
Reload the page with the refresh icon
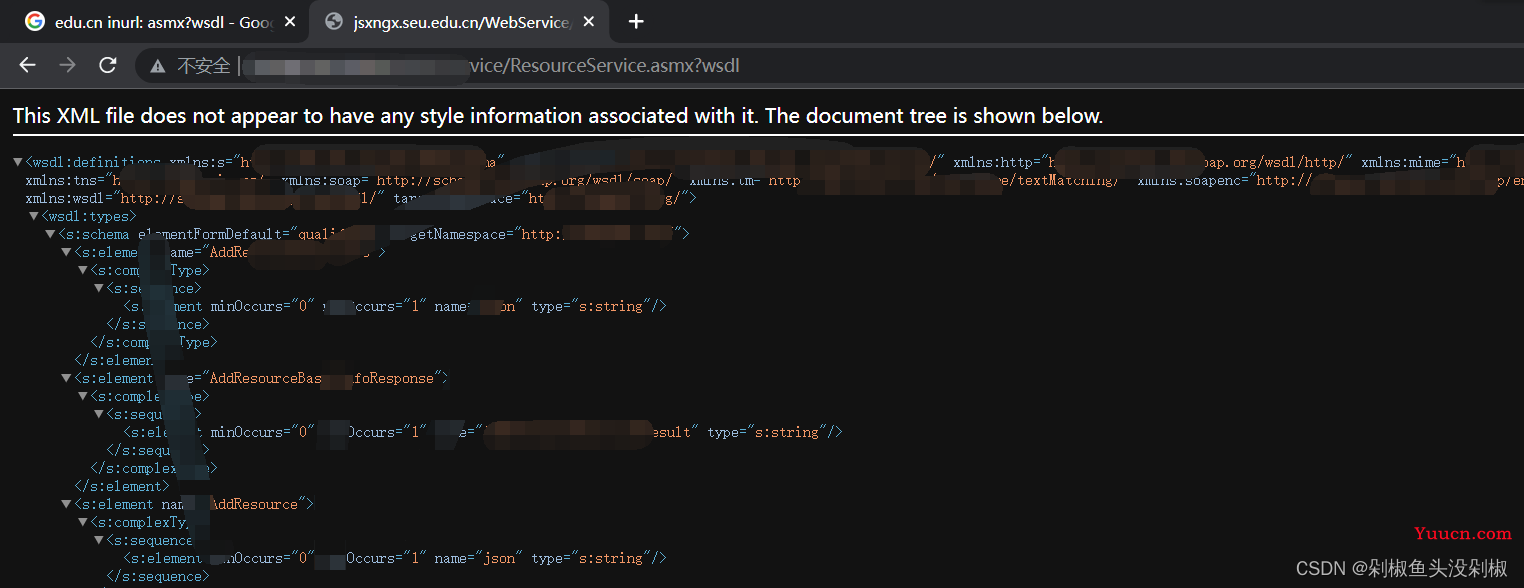[107, 65]
